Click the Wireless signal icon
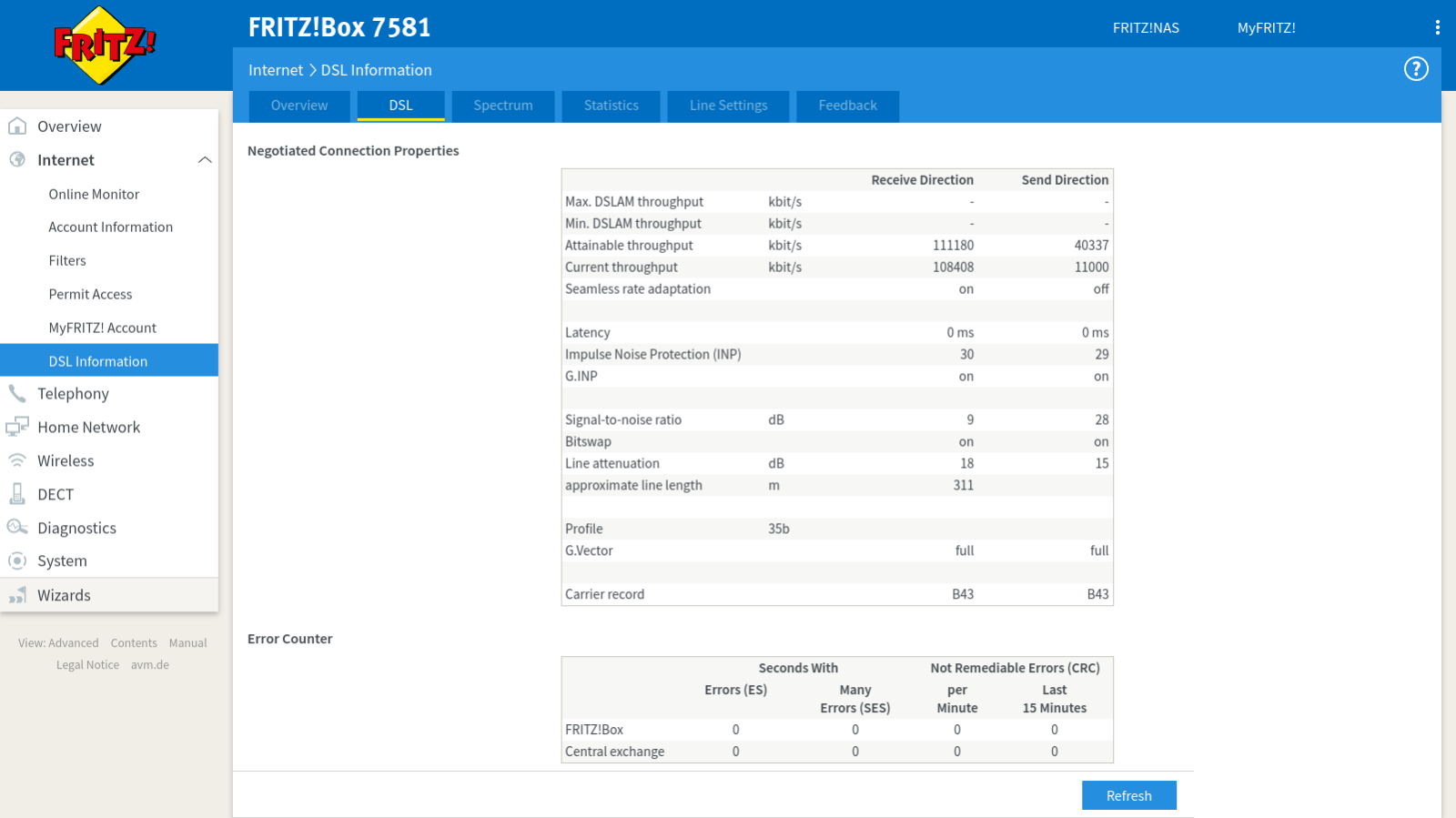Screen dimensions: 1456x818 coord(17,460)
